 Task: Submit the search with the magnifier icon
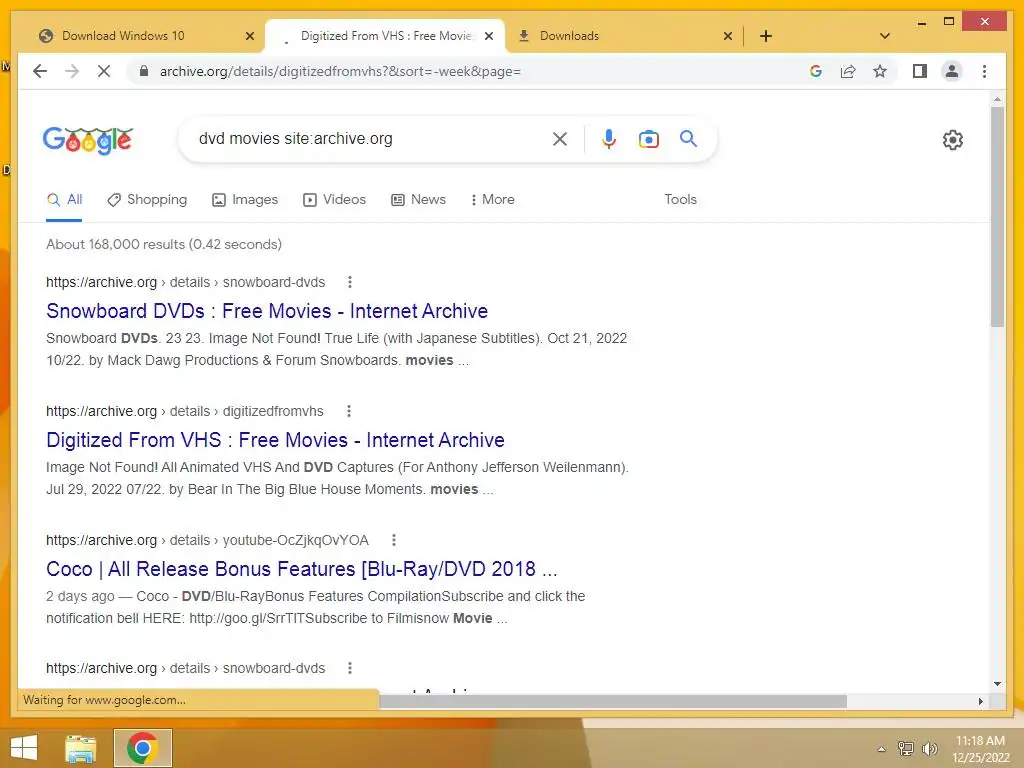pyautogui.click(x=688, y=138)
